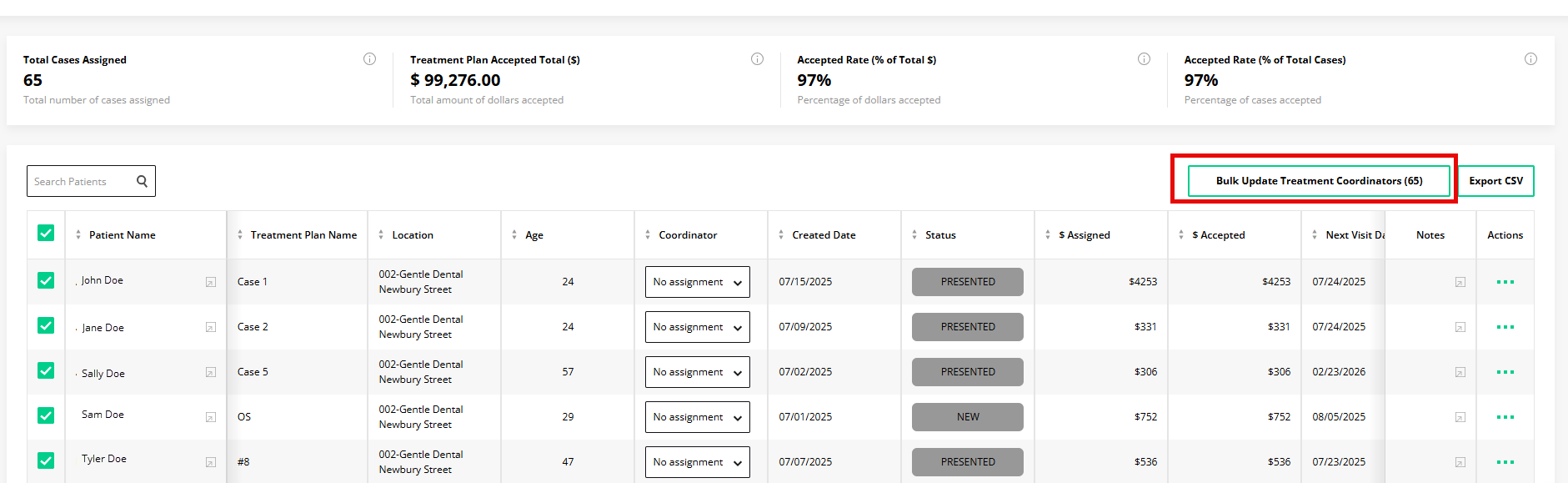1568x483 pixels.
Task: Click PRESENTED status for John Doe
Action: click(968, 282)
